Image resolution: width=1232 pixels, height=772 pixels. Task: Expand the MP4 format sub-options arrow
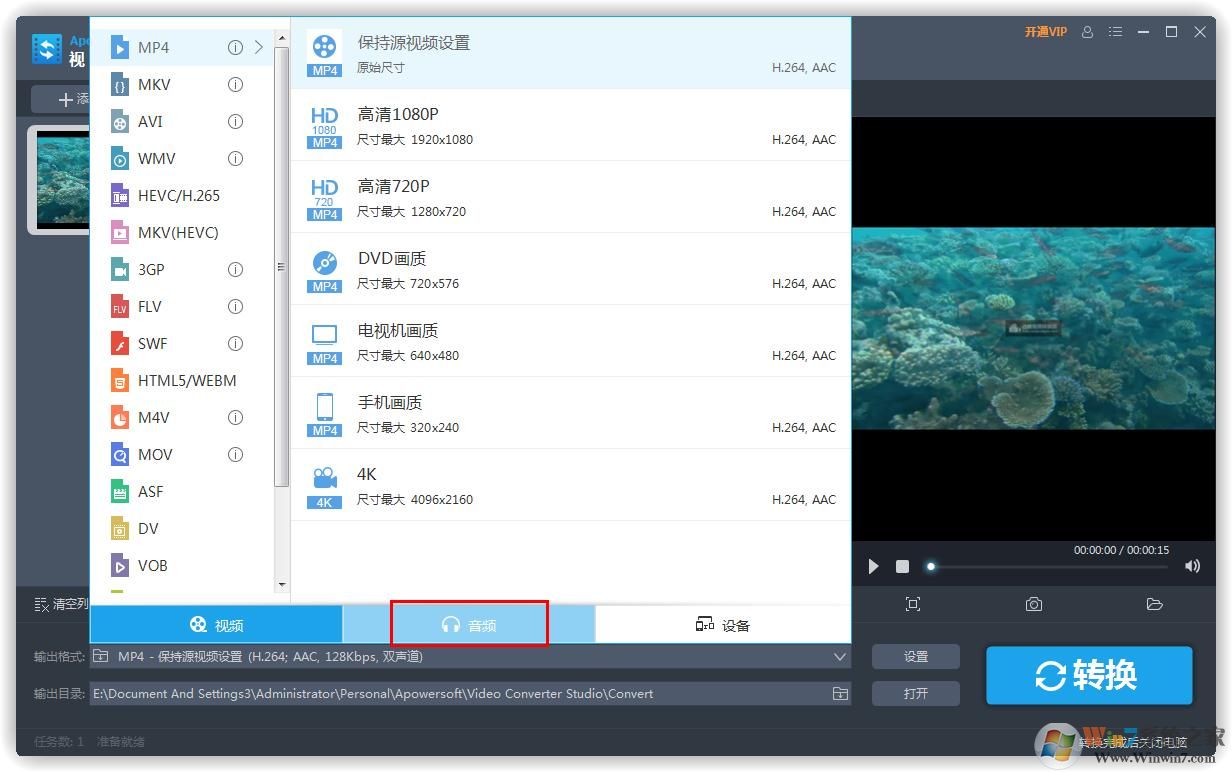[x=258, y=47]
